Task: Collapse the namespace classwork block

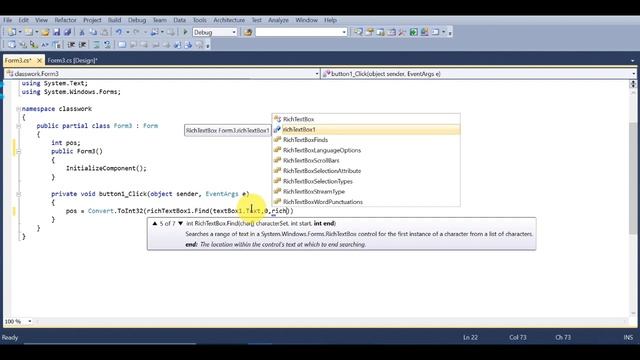Action: tap(18, 109)
